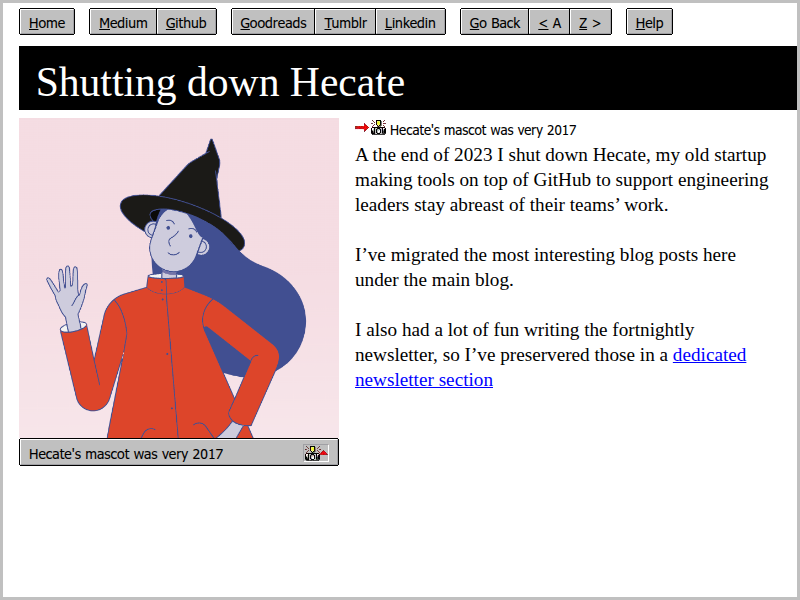Open the Help button
This screenshot has width=800, height=600.
[x=649, y=22]
